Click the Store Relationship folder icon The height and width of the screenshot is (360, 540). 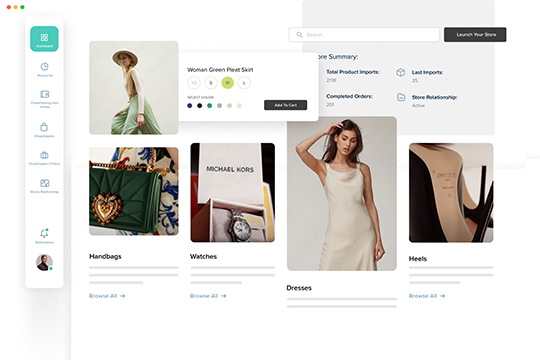[401, 97]
